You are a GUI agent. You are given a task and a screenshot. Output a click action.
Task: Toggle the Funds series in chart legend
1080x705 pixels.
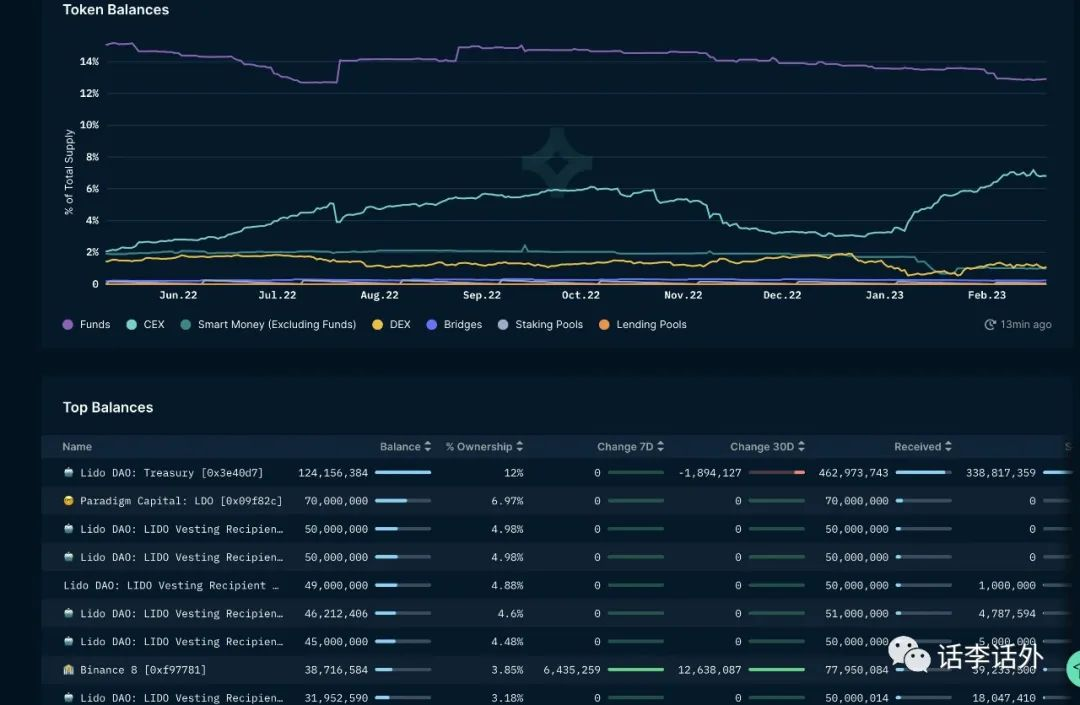(x=86, y=324)
